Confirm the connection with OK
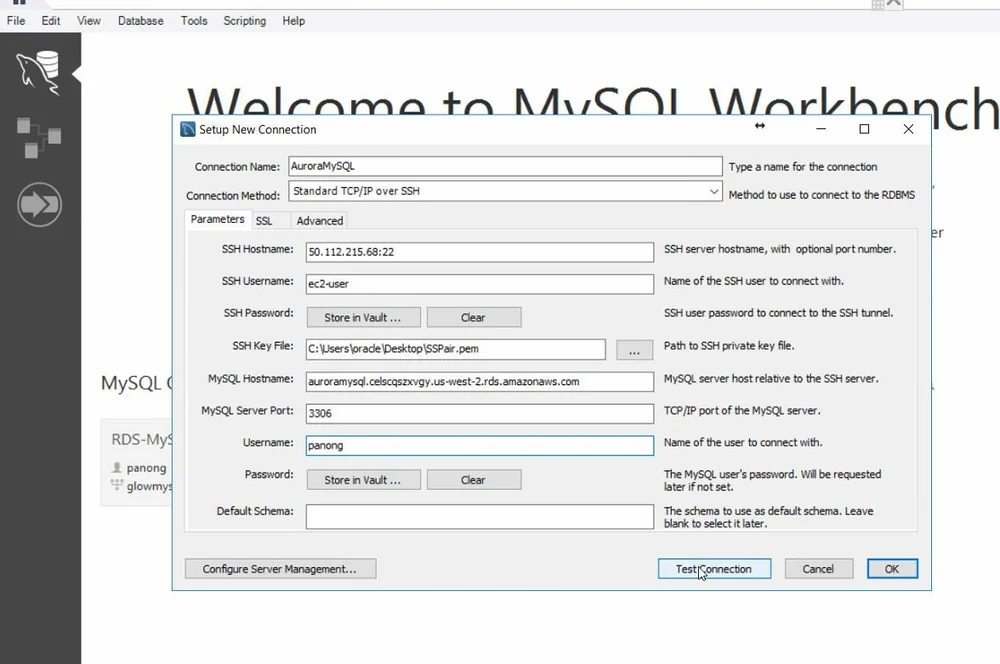Viewport: 1000px width, 664px height. [892, 569]
